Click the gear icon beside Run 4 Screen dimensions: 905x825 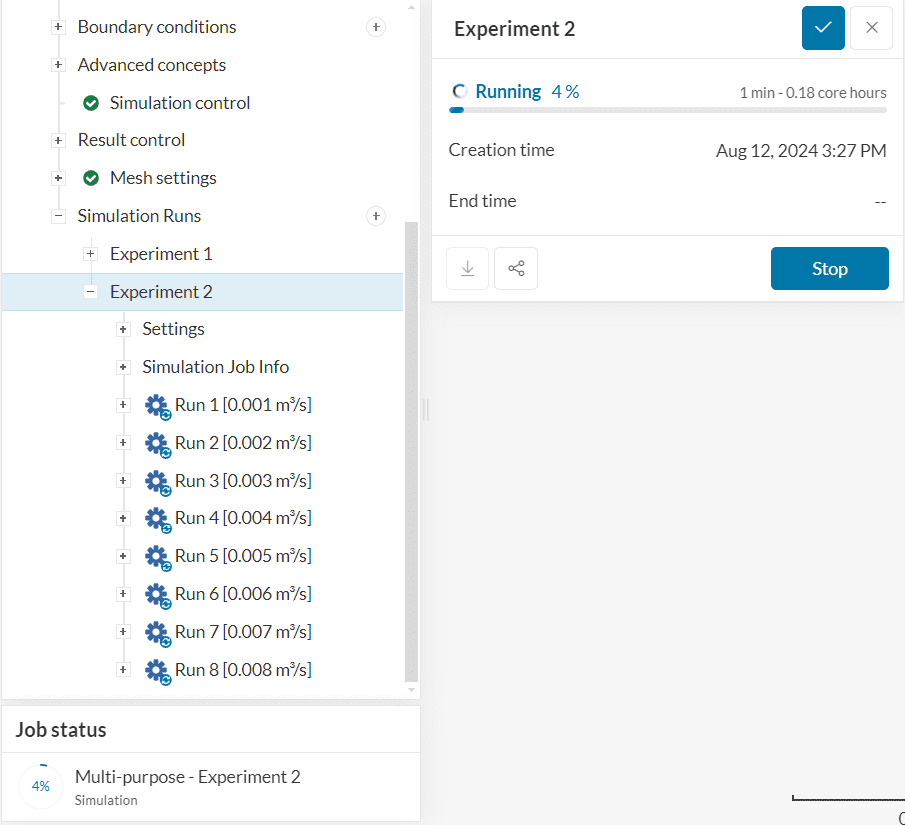[157, 518]
